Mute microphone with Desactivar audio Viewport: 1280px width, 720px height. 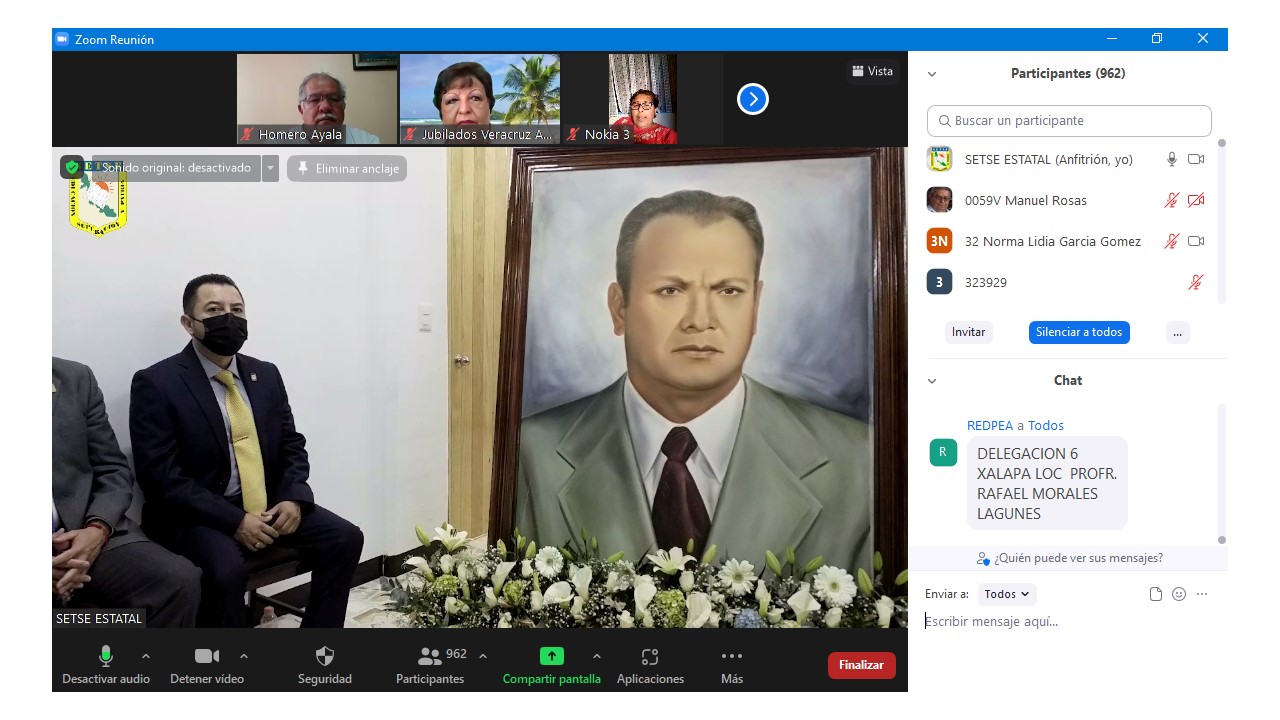pos(105,657)
